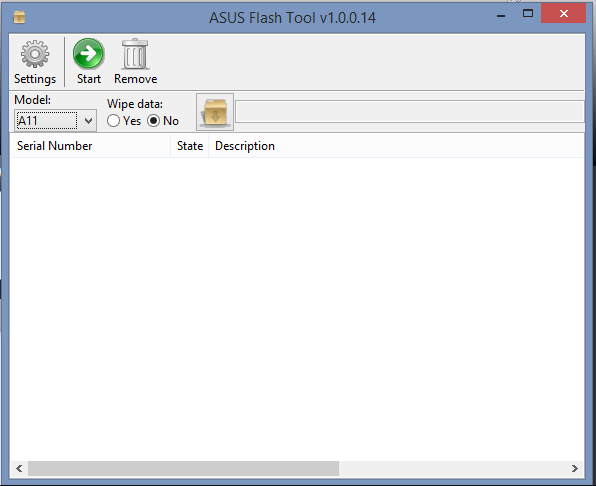Click the firmware file path field

coord(409,112)
